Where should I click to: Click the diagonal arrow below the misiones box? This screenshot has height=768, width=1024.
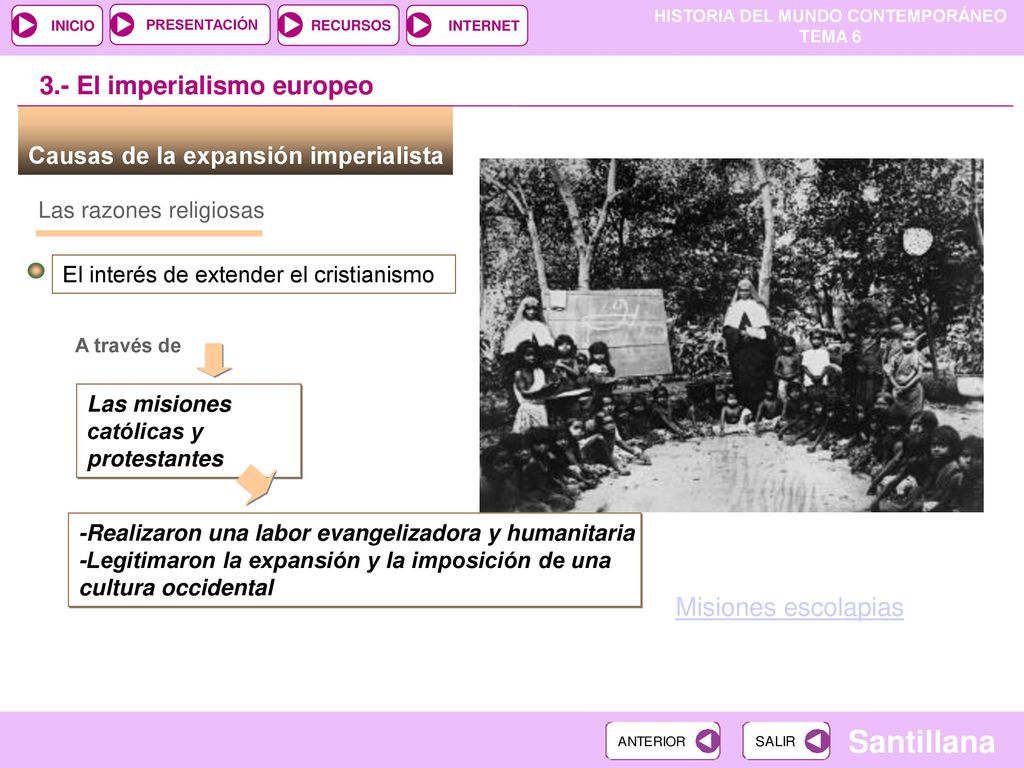pos(257,485)
